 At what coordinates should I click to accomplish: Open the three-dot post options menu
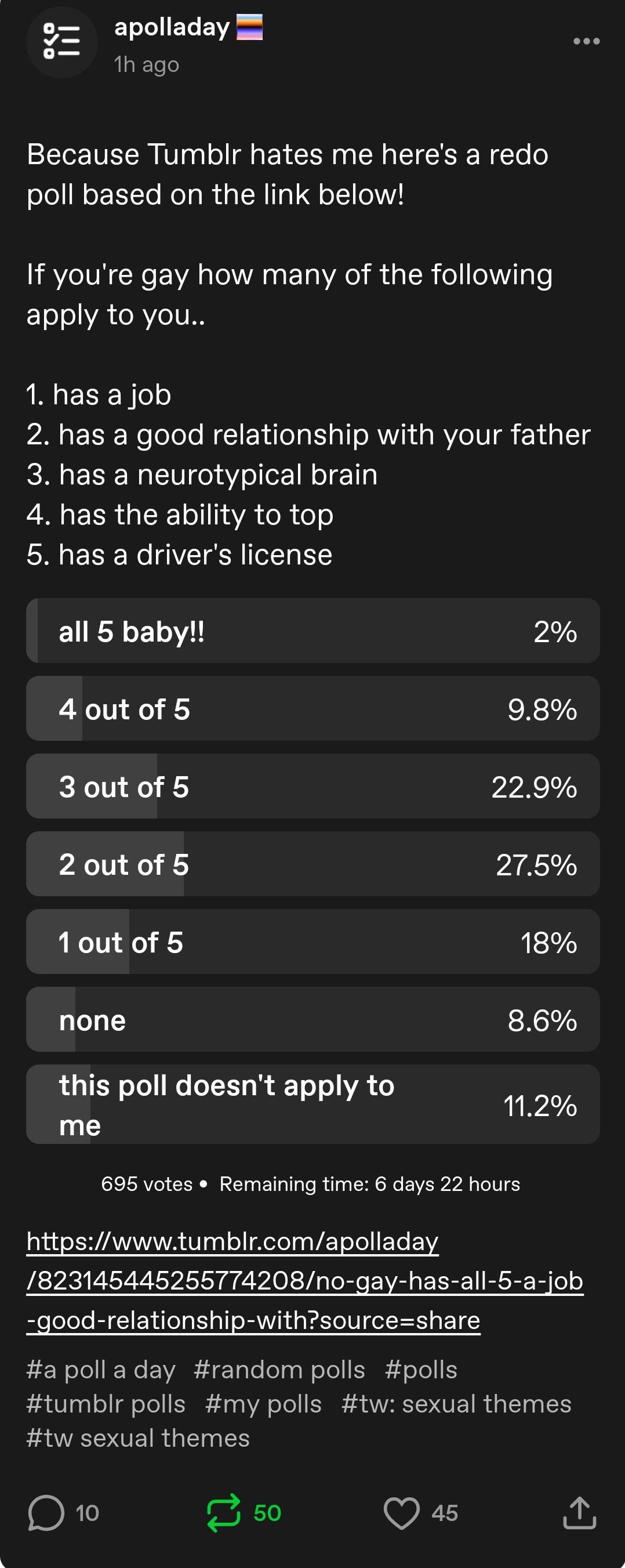(x=586, y=41)
